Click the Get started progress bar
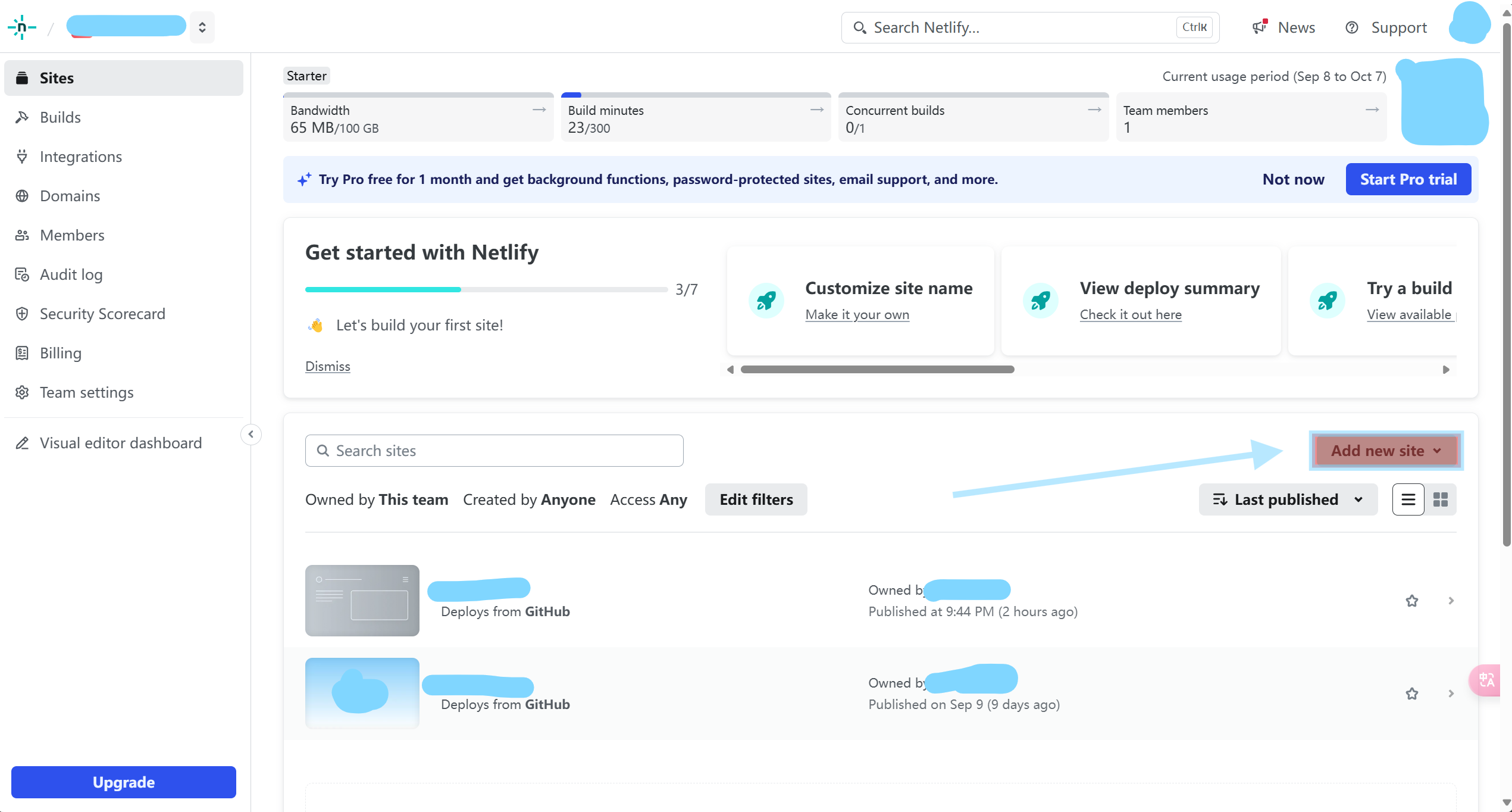 [486, 289]
